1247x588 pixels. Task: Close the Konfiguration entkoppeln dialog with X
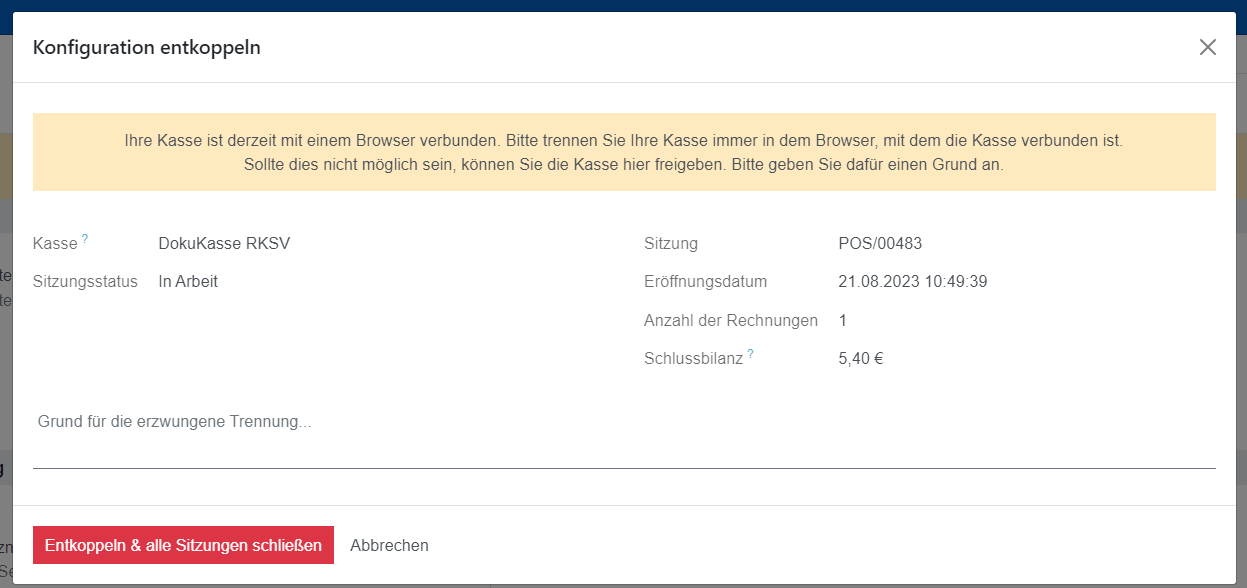[1207, 47]
